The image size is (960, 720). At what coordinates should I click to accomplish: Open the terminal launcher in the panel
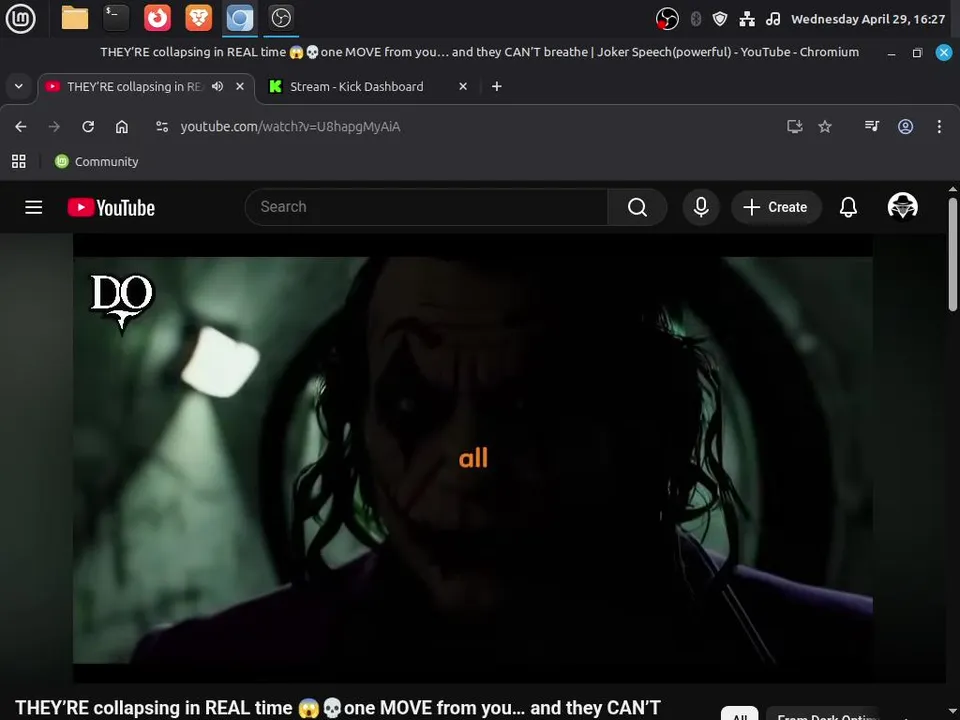(116, 18)
